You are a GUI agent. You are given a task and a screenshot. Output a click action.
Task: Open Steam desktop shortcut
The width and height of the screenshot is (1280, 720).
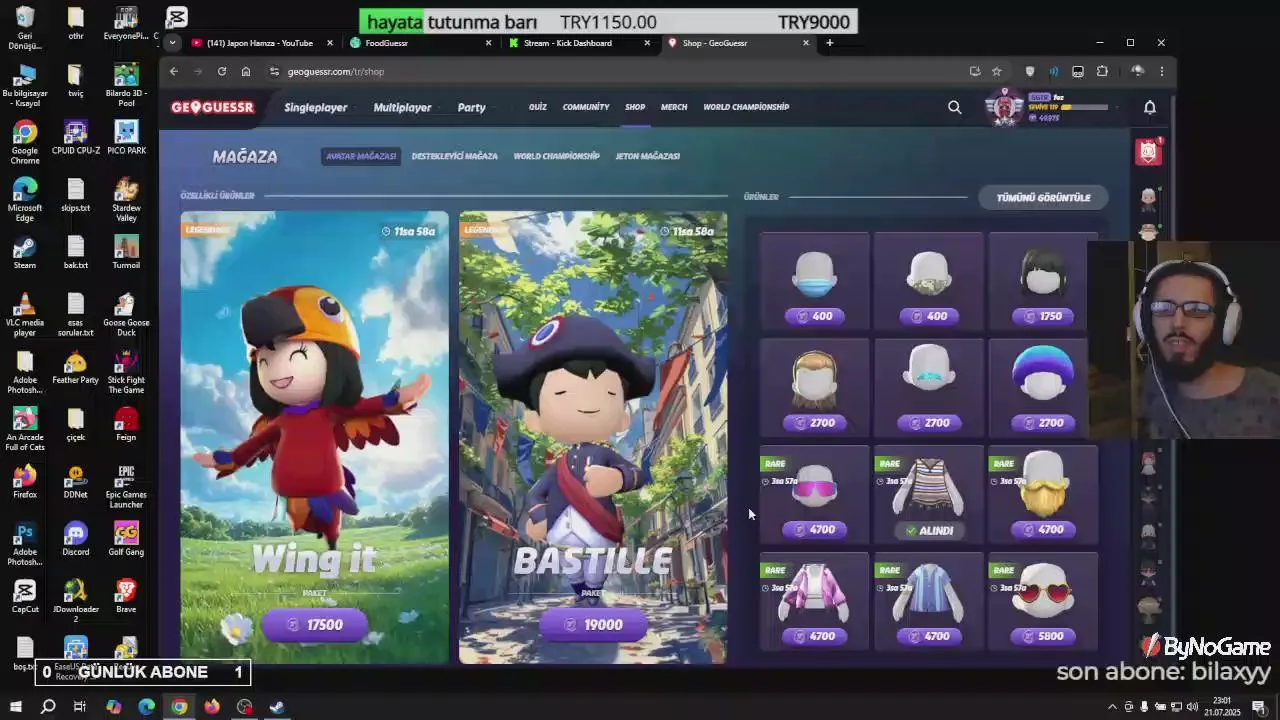pyautogui.click(x=25, y=252)
